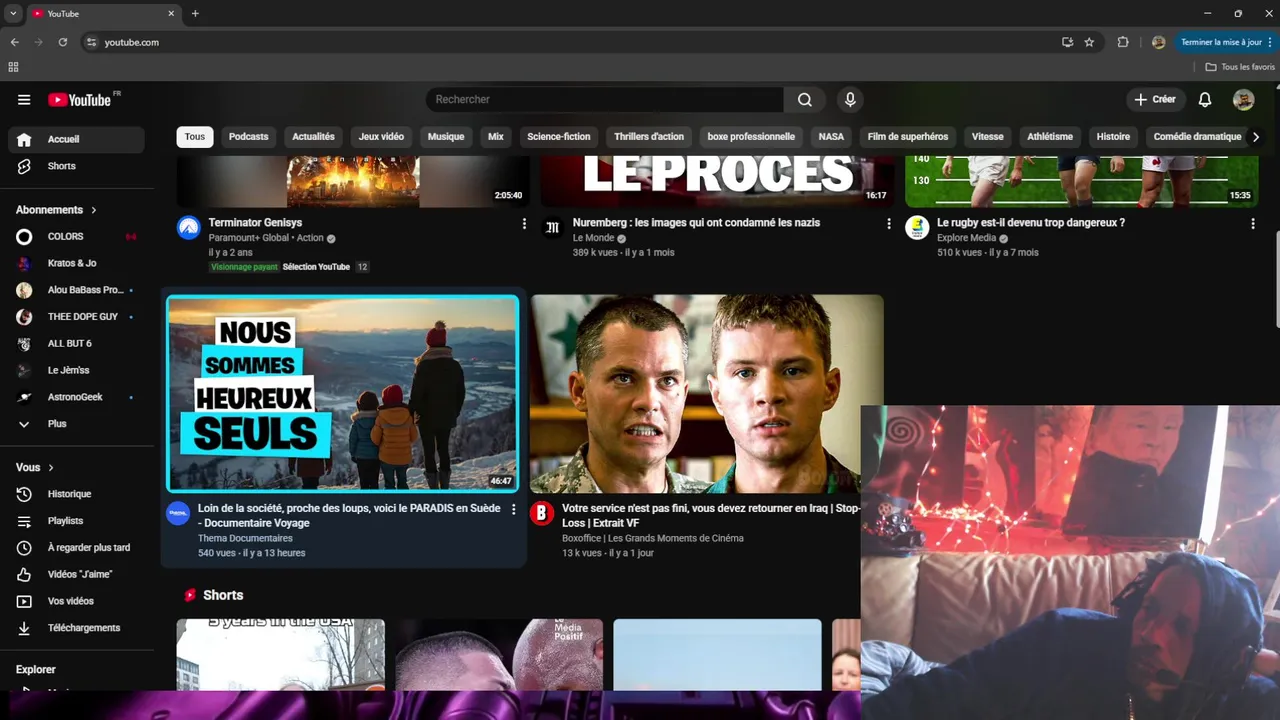Screen dimensions: 1280x720
Task: Reload the page in browser toolbar
Action: [x=63, y=42]
